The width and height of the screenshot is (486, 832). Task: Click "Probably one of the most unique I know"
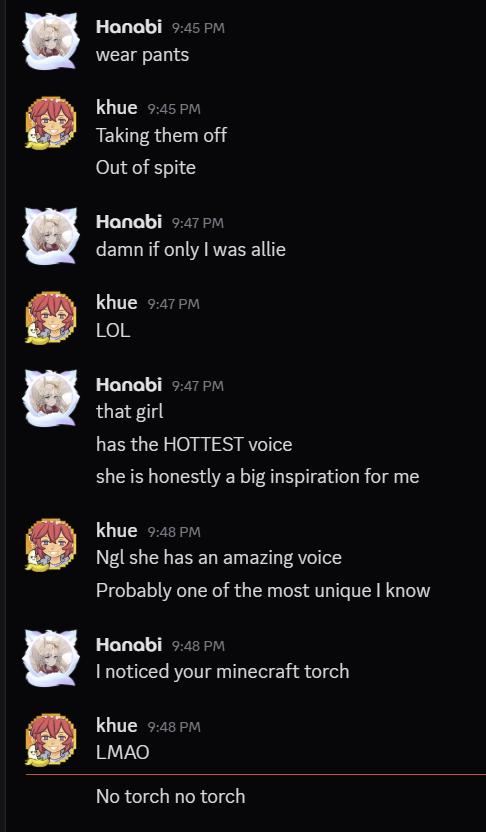(263, 591)
